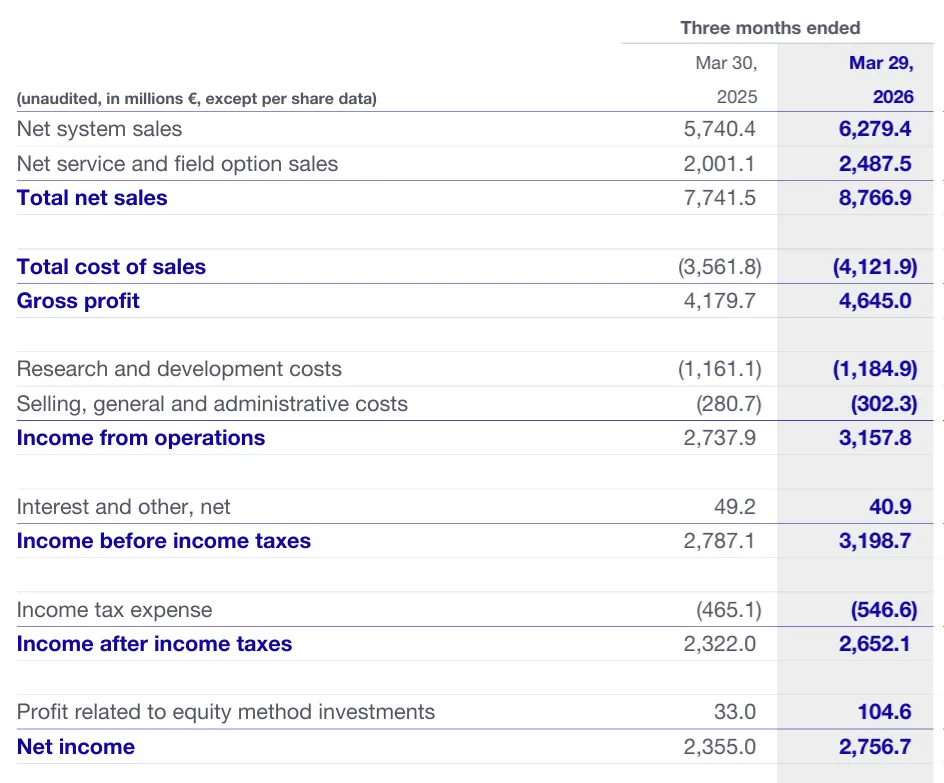This screenshot has height=783, width=944.
Task: Click the 2026 net income value 2,756.7
Action: pyautogui.click(x=875, y=747)
